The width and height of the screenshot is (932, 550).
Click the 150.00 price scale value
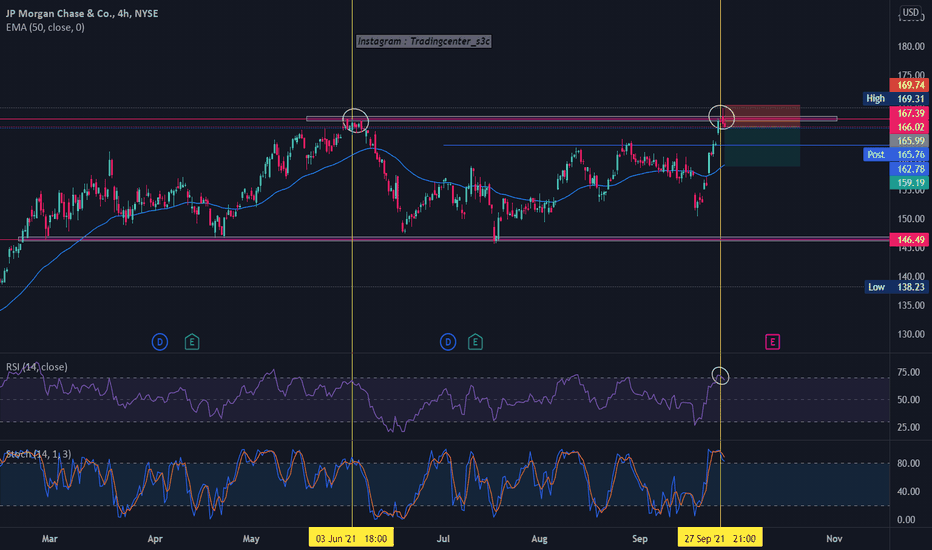pos(911,219)
